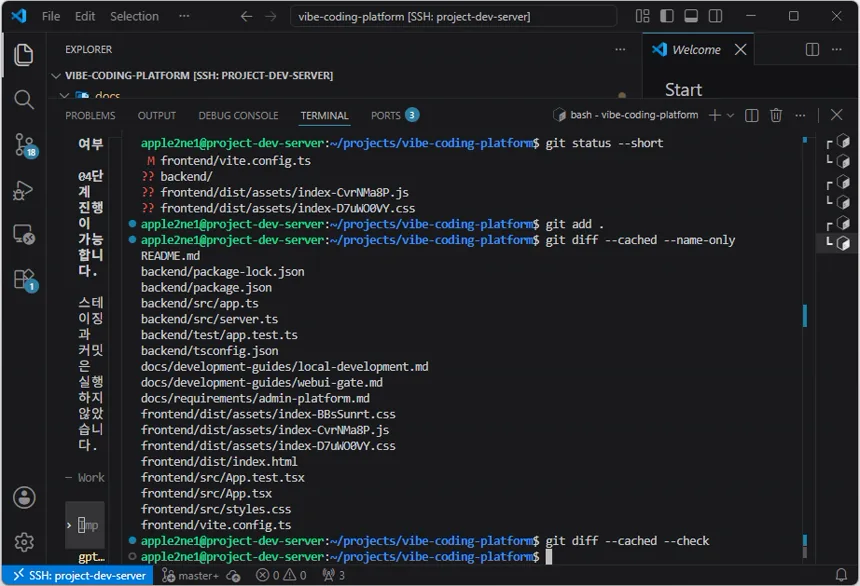This screenshot has height=586, width=860.
Task: Close the Welcome tab
Action: pyautogui.click(x=740, y=49)
